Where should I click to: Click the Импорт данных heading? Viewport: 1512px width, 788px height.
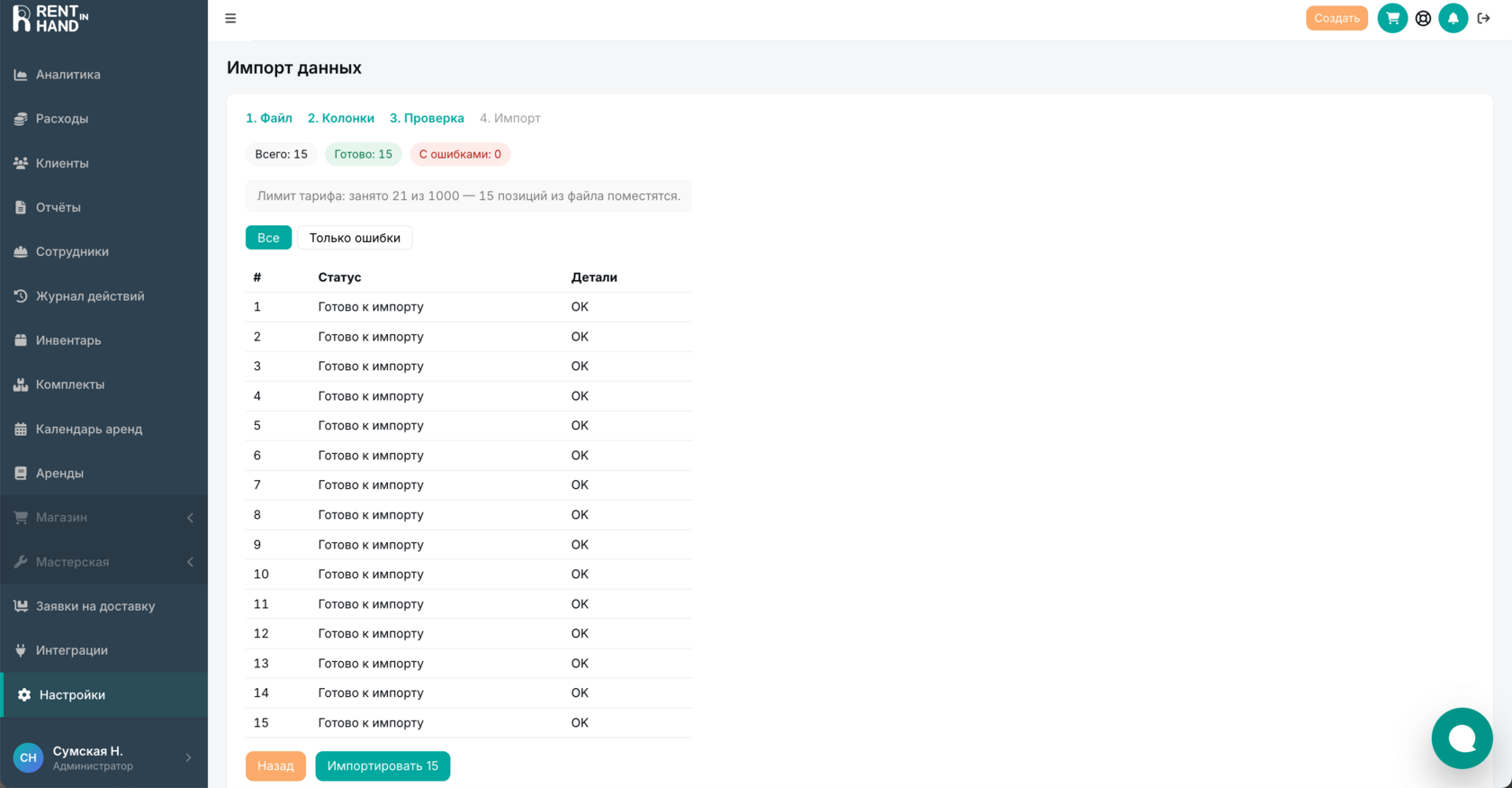(x=294, y=68)
